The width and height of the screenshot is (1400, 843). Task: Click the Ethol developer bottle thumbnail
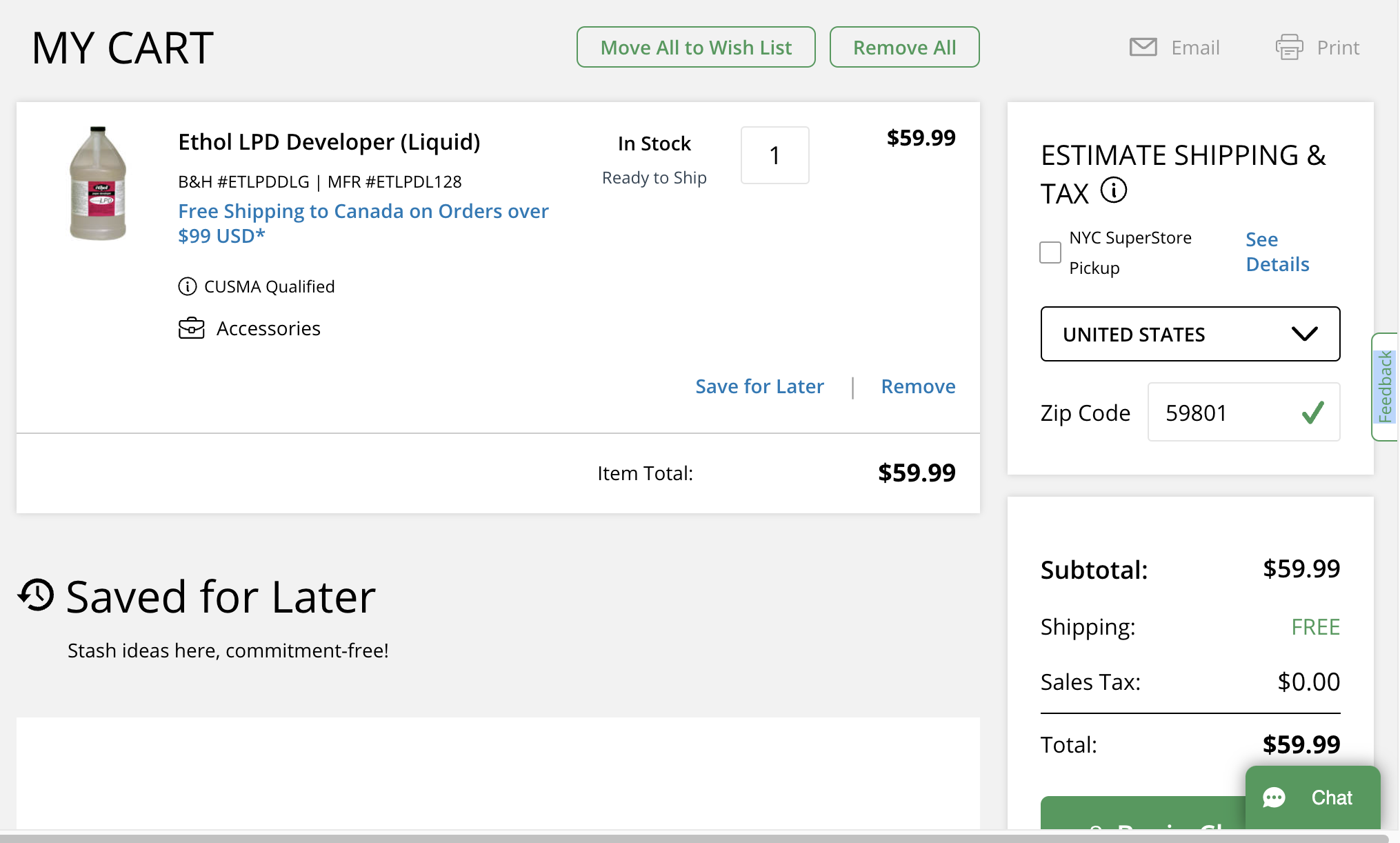[98, 184]
